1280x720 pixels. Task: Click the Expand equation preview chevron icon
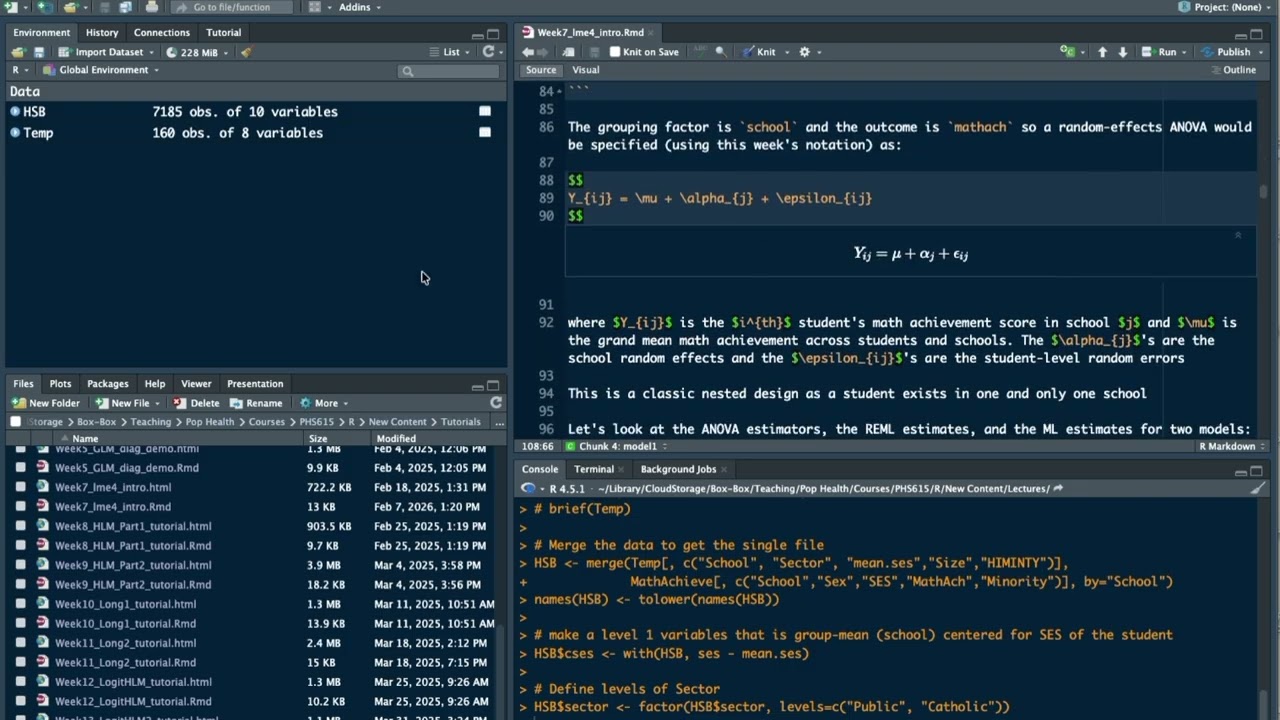point(1237,235)
